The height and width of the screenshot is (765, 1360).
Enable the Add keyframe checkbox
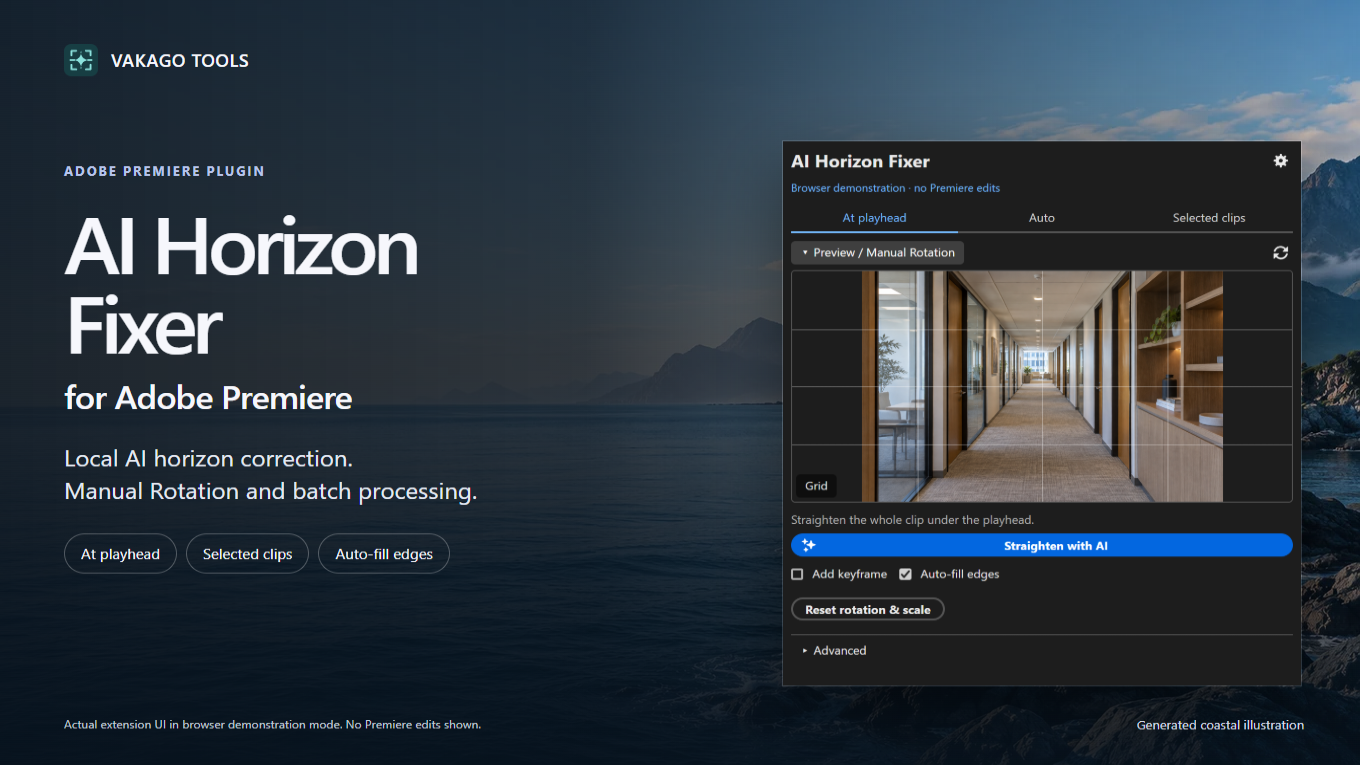(x=797, y=574)
